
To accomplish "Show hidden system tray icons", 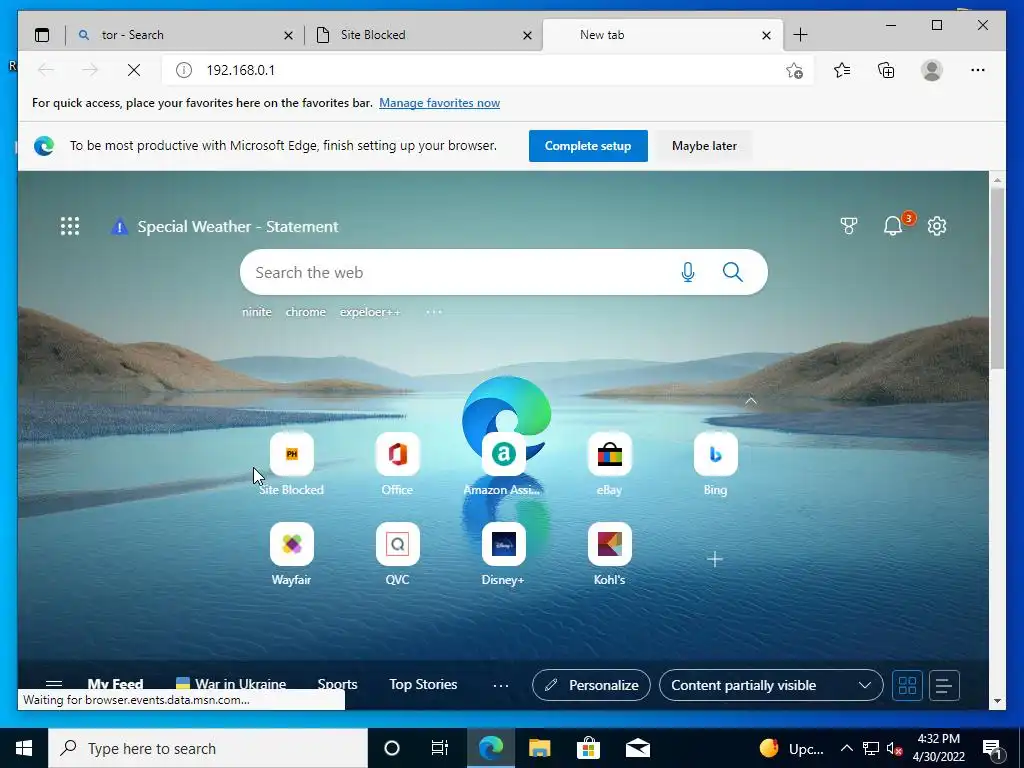I will coord(846,748).
